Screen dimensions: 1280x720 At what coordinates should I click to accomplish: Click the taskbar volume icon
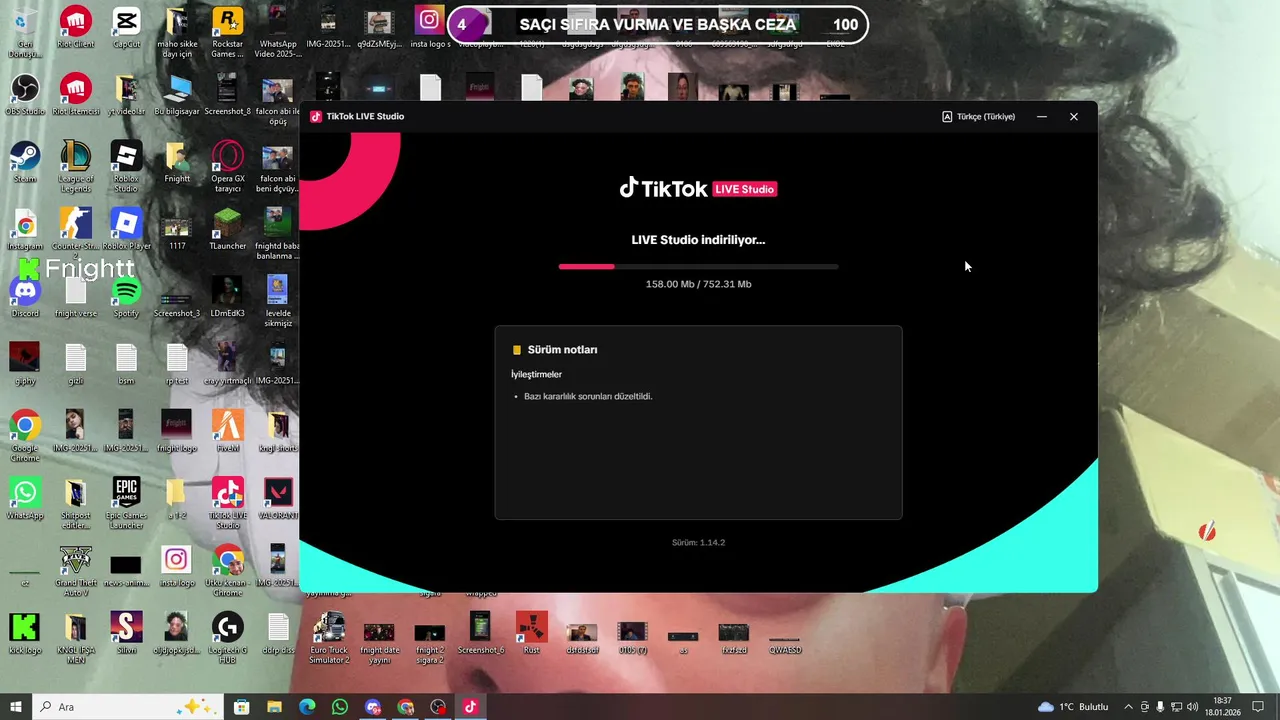point(1192,707)
